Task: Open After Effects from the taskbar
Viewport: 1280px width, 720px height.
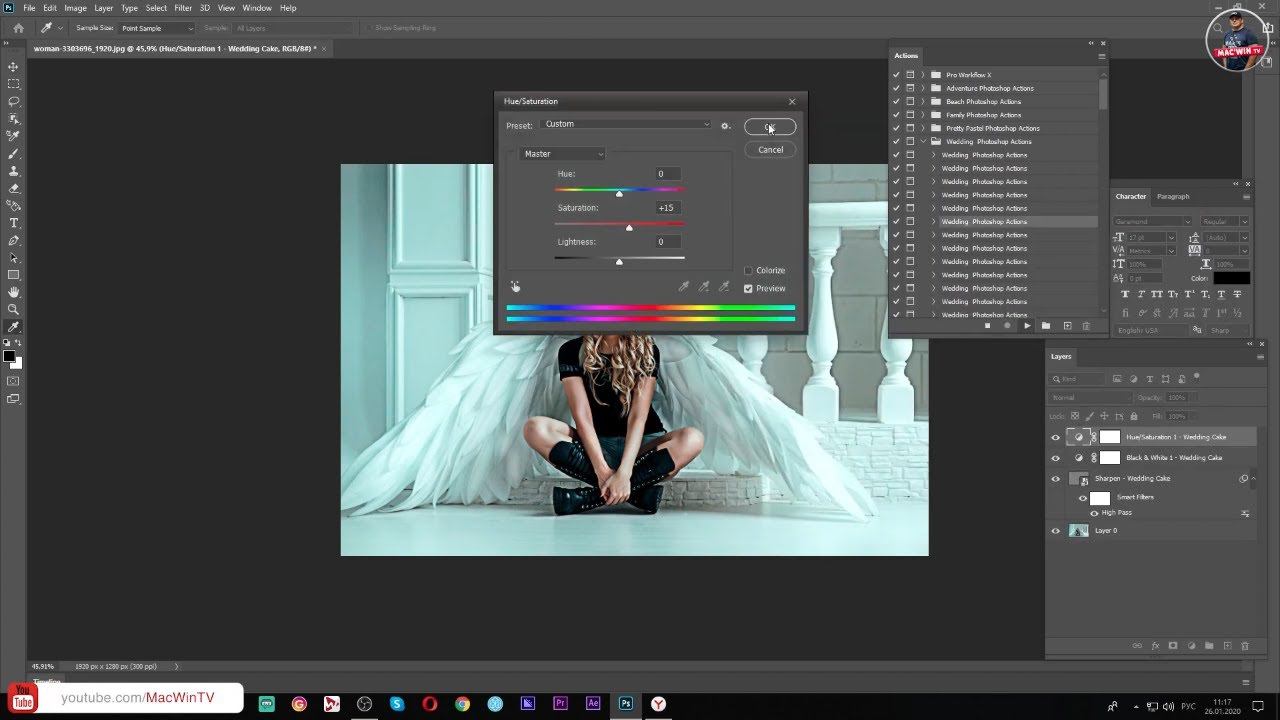Action: [593, 704]
